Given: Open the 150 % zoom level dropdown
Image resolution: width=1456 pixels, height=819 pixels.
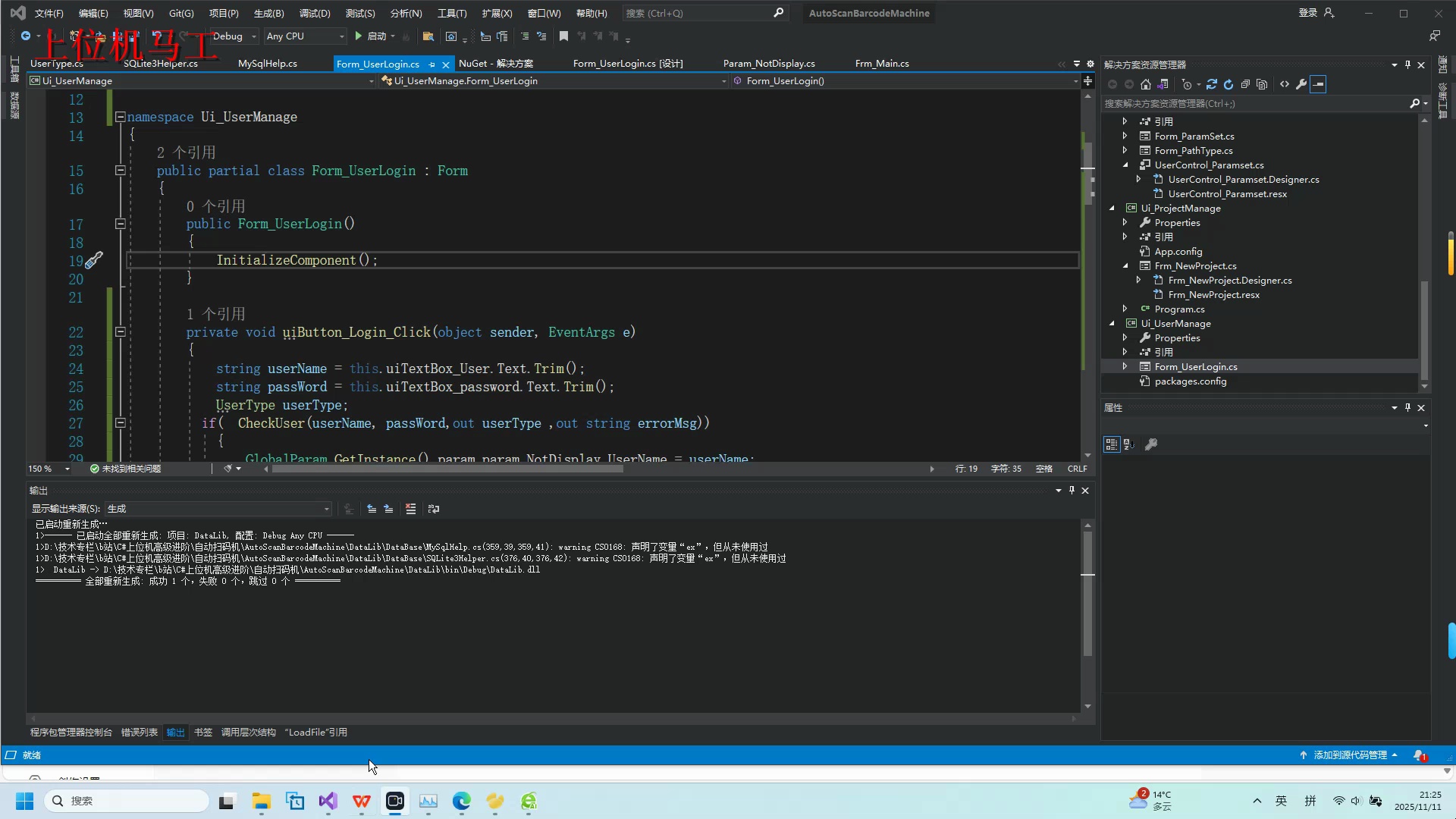Looking at the screenshot, I should point(49,469).
